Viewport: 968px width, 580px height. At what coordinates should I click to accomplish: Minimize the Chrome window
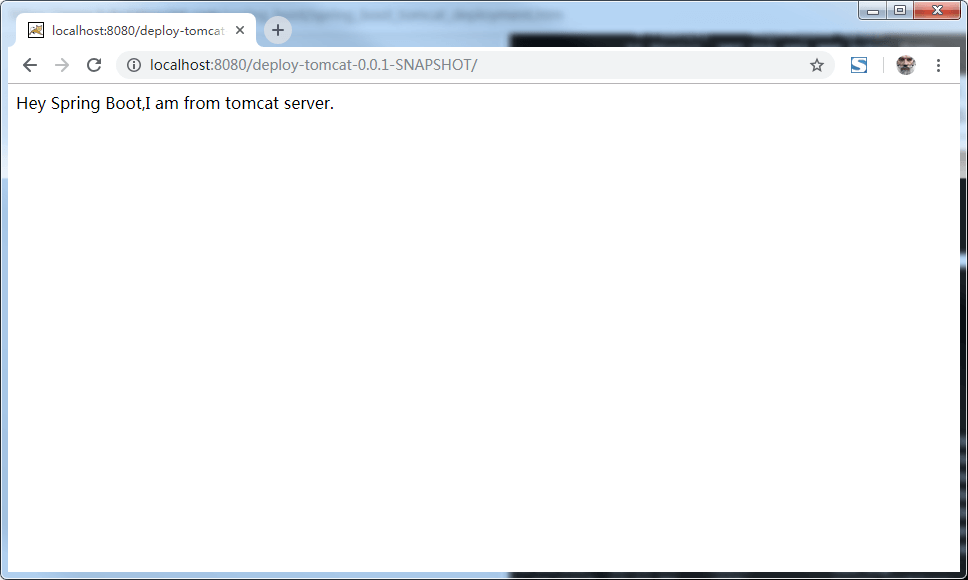[x=873, y=11]
